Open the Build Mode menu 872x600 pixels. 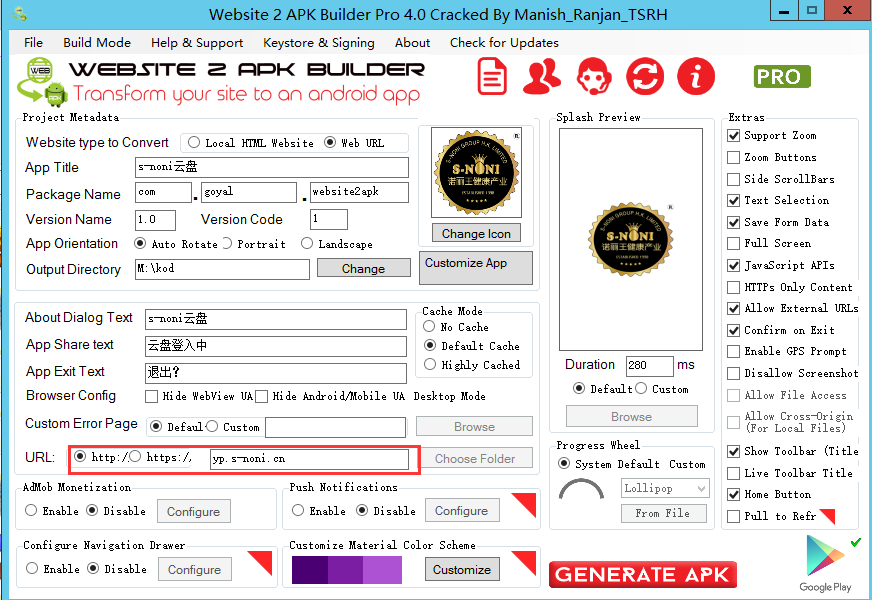point(97,42)
